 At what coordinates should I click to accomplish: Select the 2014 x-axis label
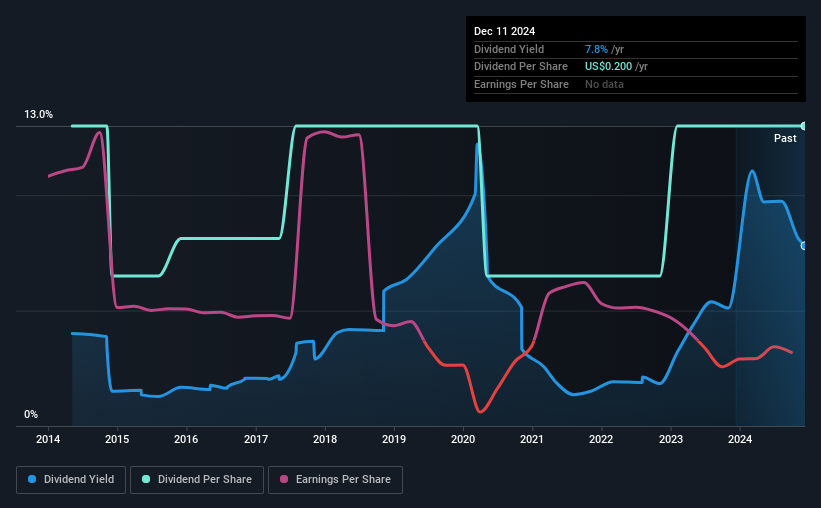click(x=48, y=439)
